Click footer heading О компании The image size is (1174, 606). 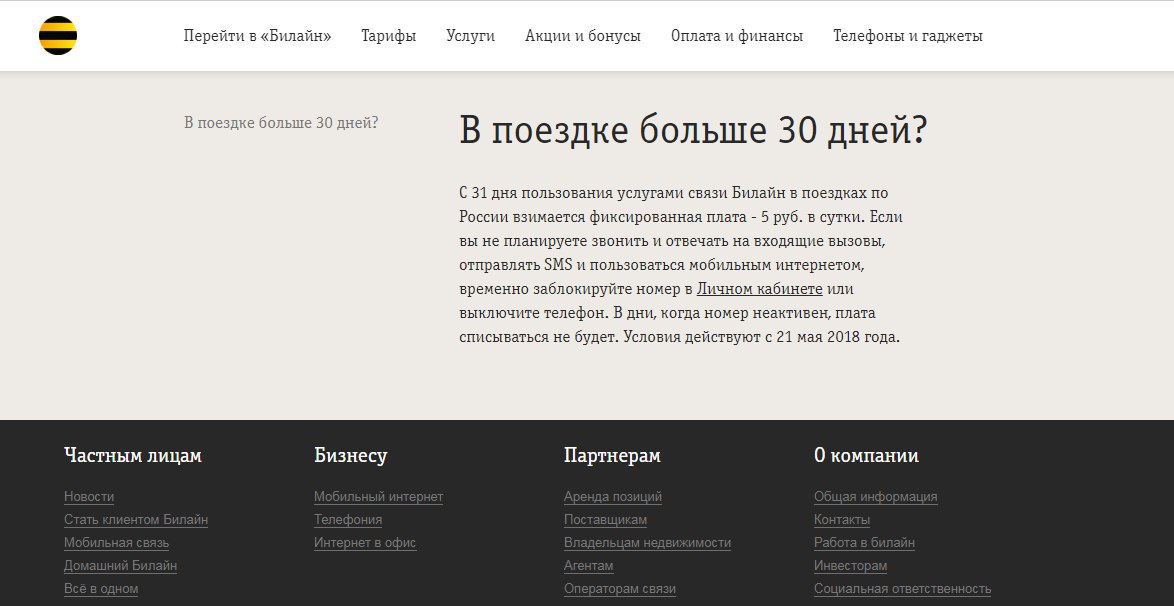tap(866, 455)
